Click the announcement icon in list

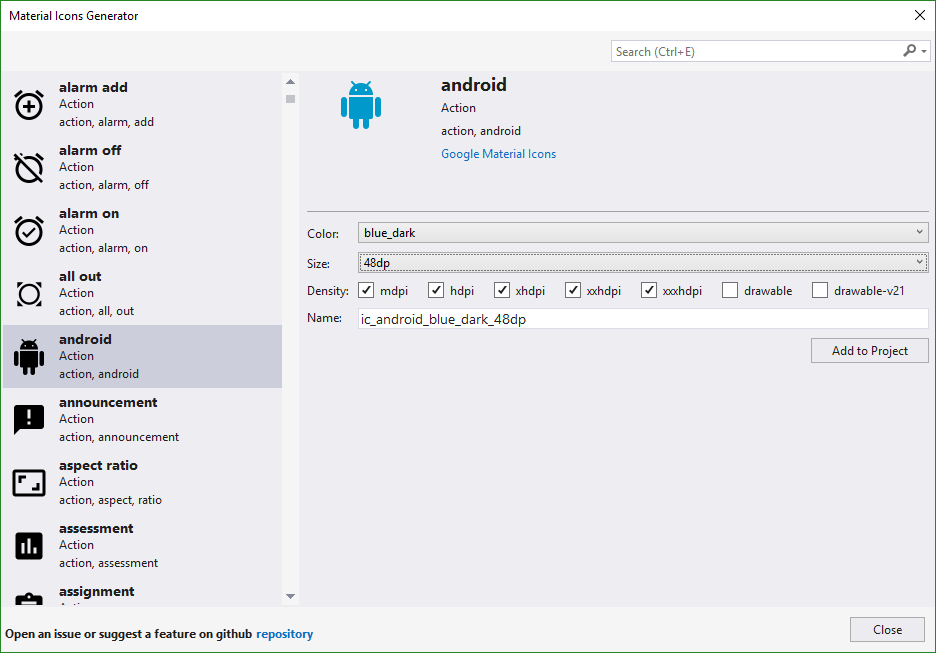[29, 420]
